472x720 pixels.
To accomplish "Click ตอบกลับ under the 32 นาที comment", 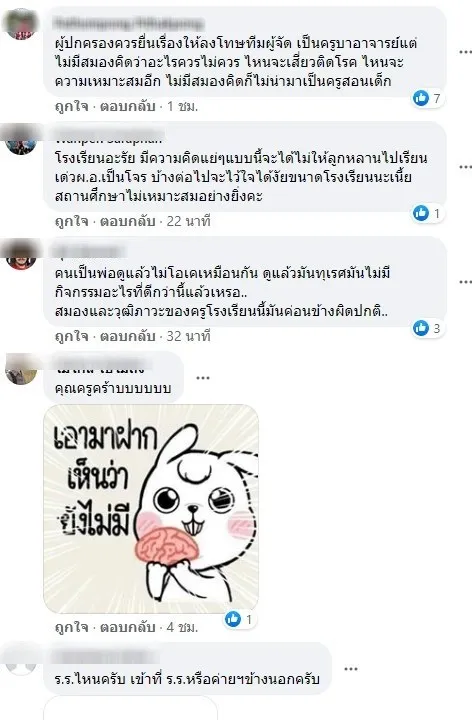I will pos(128,336).
